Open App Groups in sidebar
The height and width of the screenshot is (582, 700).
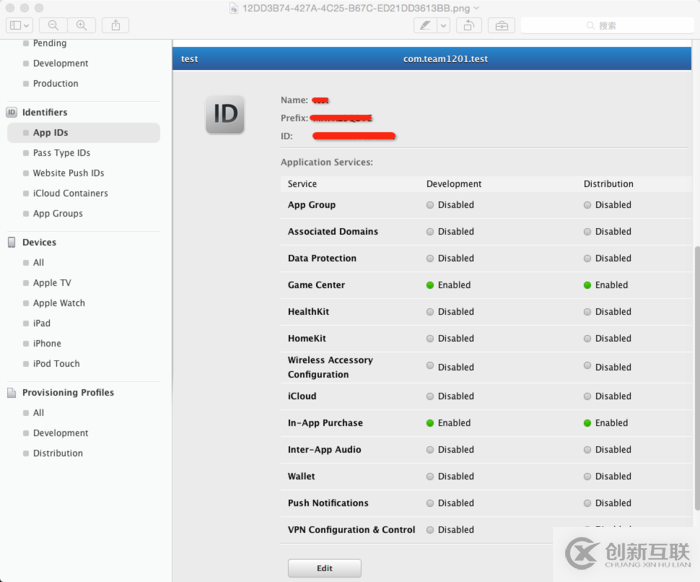click(x=58, y=214)
